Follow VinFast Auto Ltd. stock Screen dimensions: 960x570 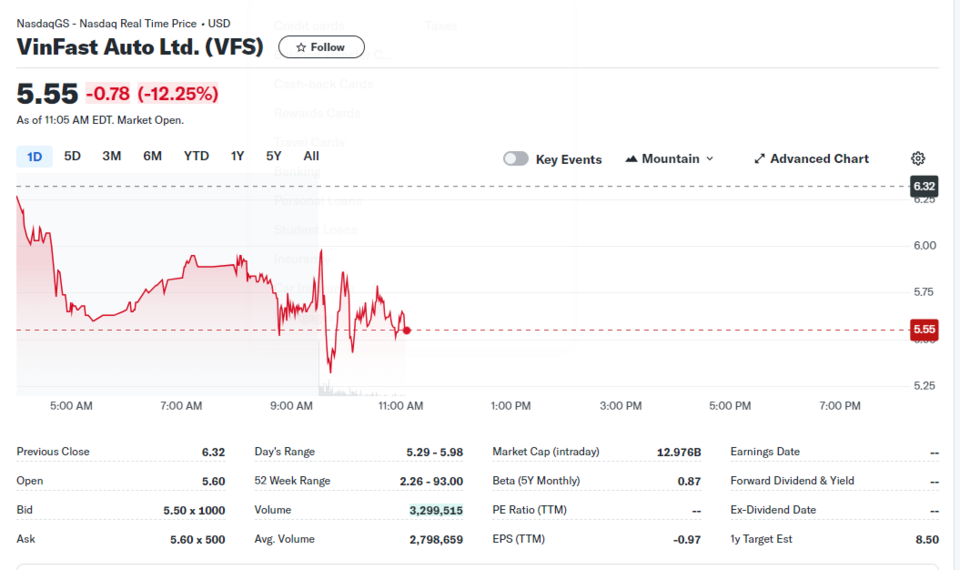[321, 47]
